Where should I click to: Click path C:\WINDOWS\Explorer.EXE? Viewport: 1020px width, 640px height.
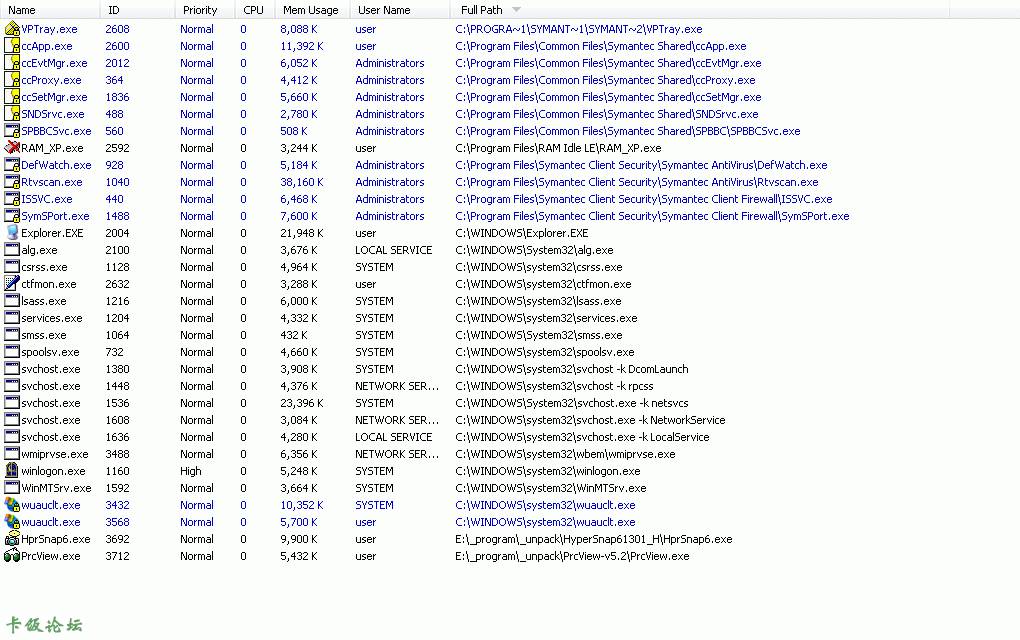click(x=522, y=233)
